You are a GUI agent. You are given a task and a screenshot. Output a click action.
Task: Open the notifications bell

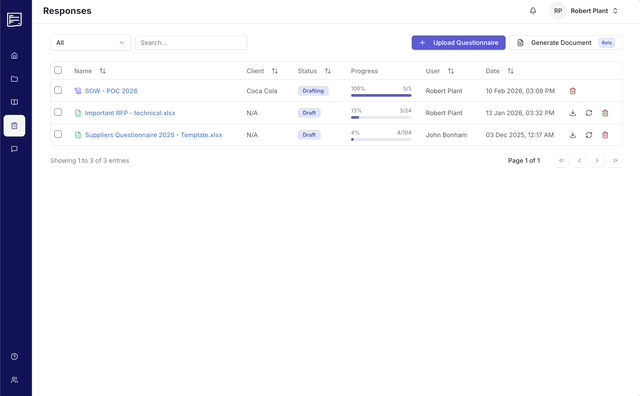[533, 11]
